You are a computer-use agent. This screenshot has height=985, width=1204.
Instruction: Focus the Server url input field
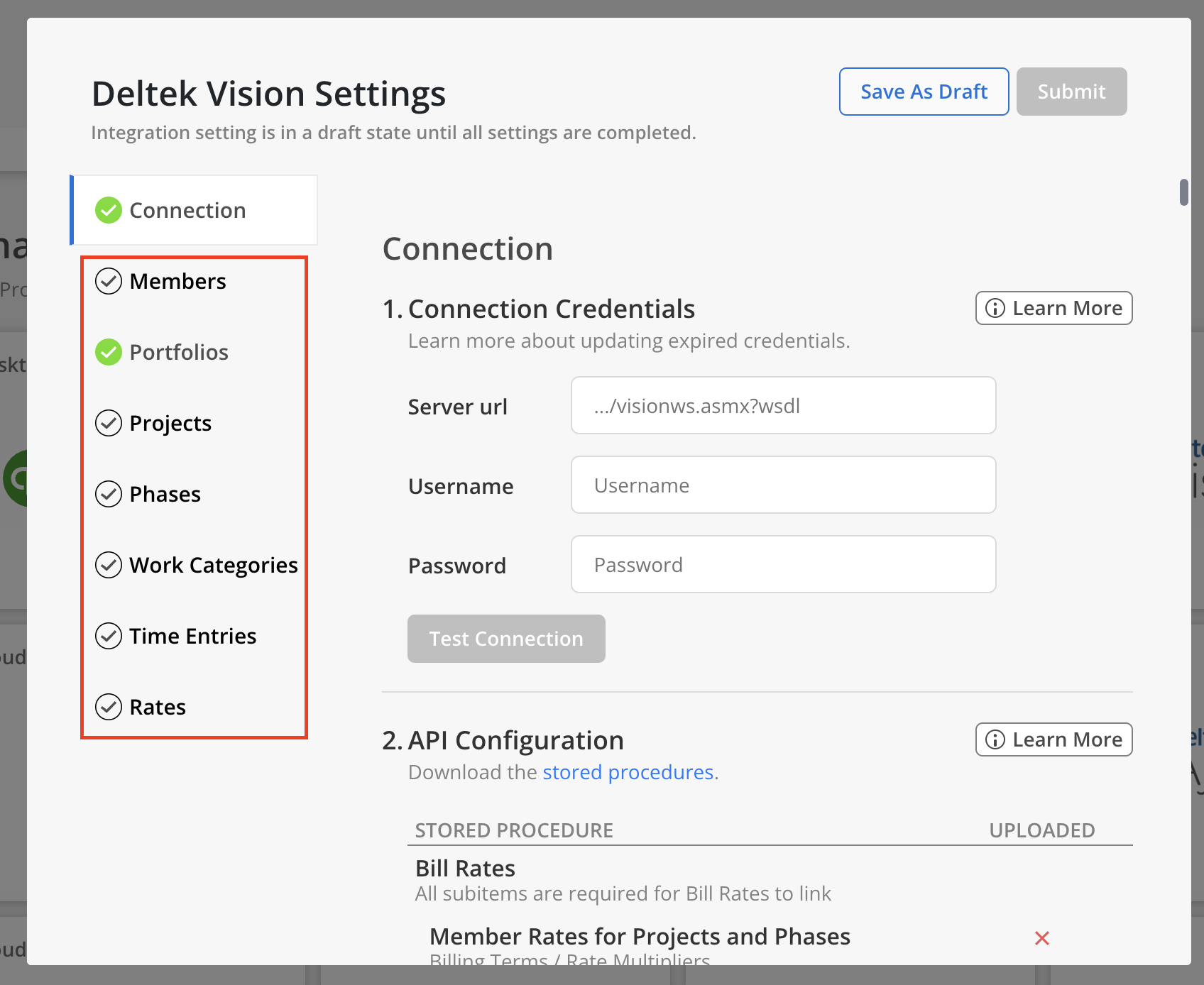tap(783, 406)
